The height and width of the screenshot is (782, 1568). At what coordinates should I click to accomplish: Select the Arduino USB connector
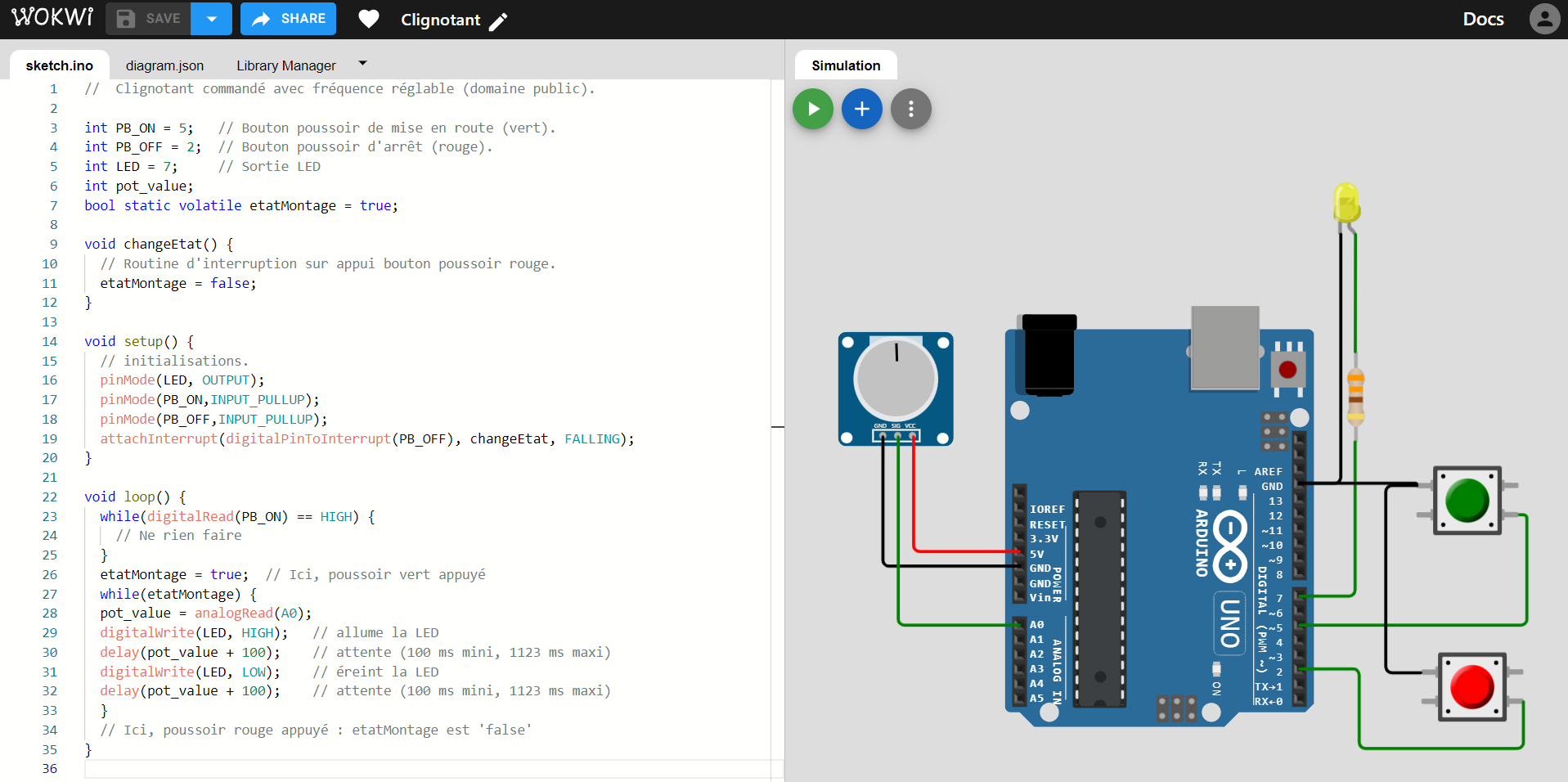tap(1225, 348)
